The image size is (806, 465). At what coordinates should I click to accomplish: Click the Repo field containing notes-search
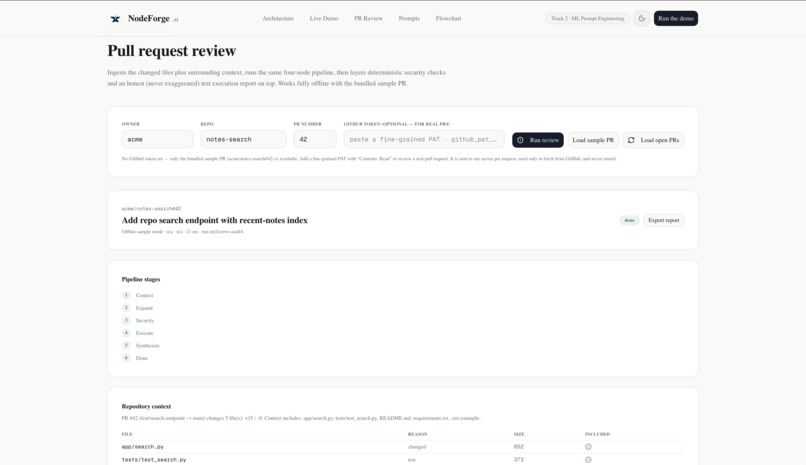pyautogui.click(x=243, y=139)
